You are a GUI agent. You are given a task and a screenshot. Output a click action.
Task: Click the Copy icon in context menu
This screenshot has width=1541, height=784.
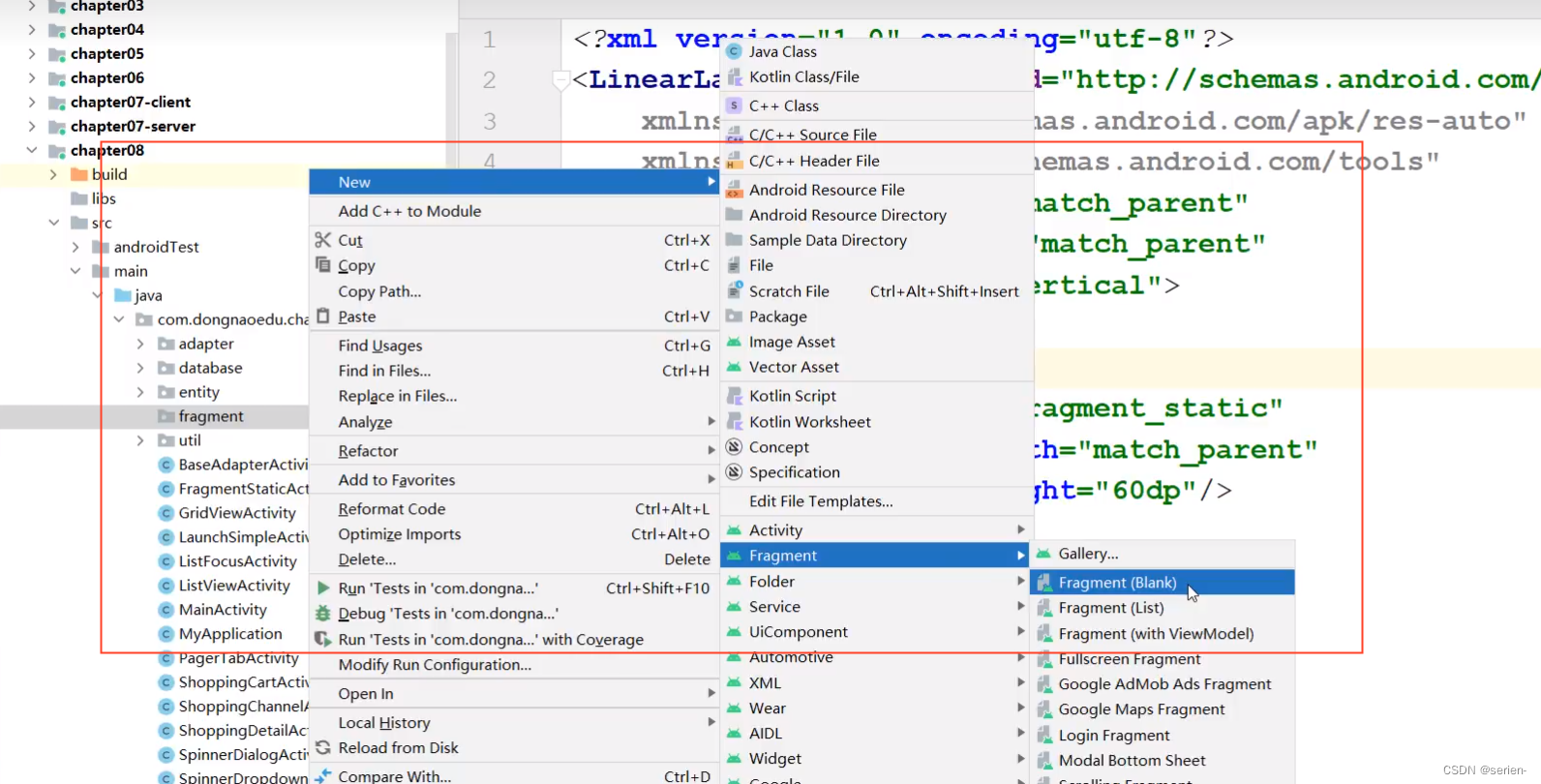pyautogui.click(x=323, y=264)
